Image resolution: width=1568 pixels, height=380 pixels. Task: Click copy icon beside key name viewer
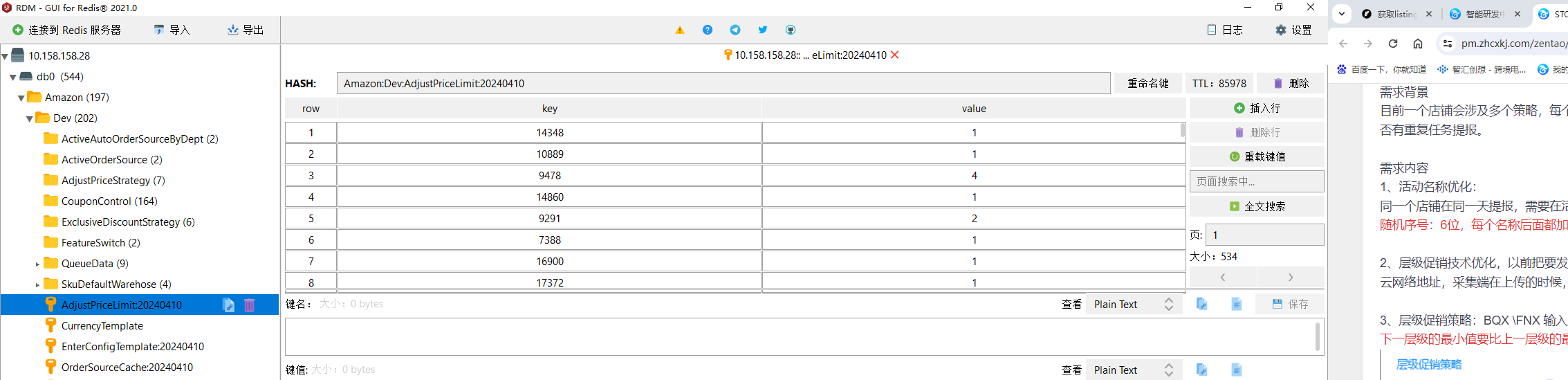click(x=1202, y=304)
